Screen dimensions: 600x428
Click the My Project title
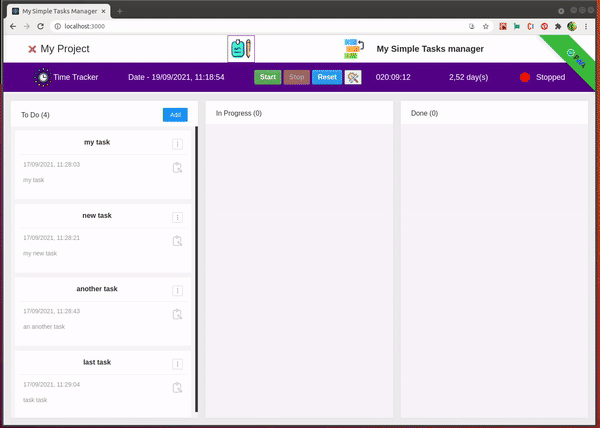[x=65, y=49]
